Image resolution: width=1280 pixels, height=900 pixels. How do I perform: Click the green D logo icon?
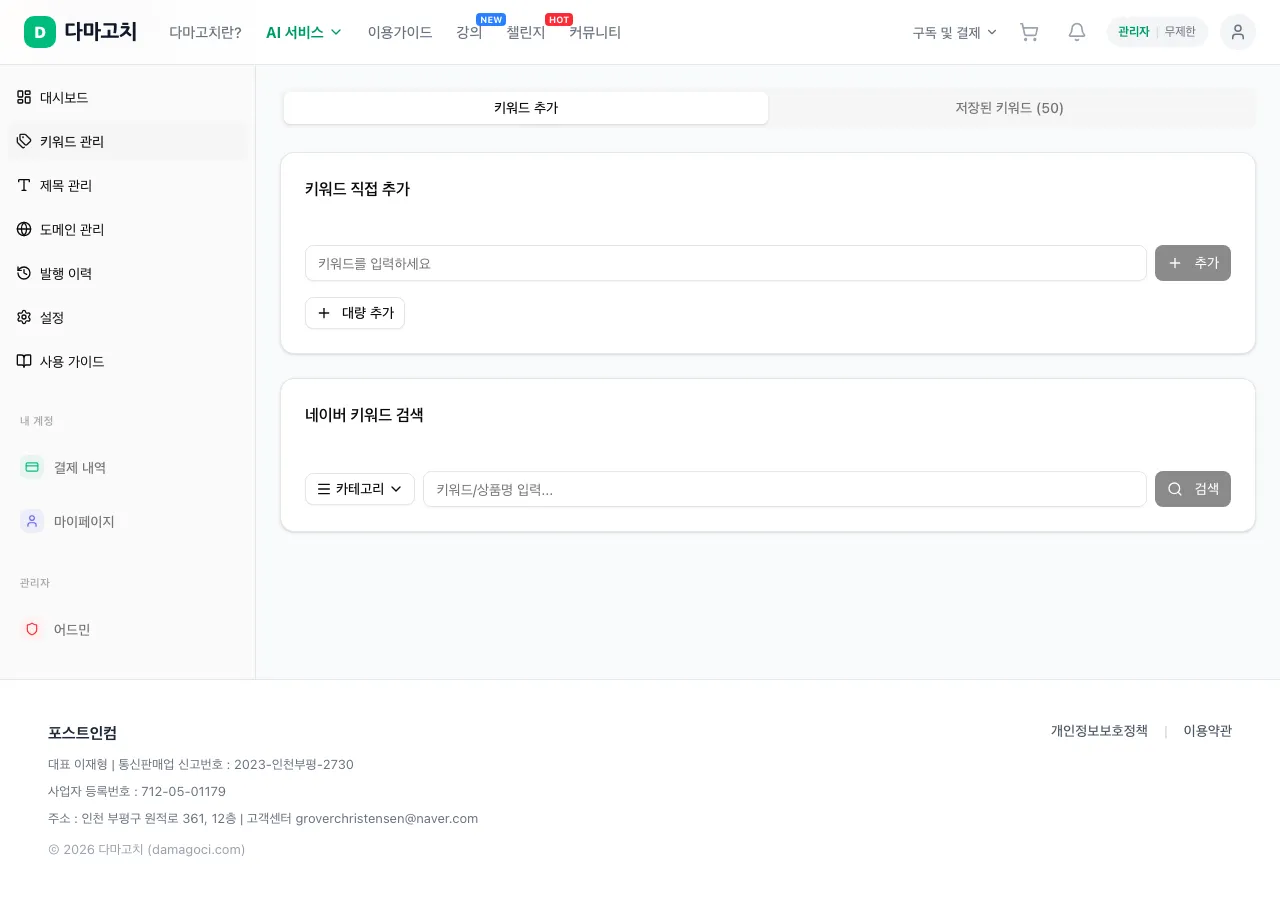click(x=40, y=32)
